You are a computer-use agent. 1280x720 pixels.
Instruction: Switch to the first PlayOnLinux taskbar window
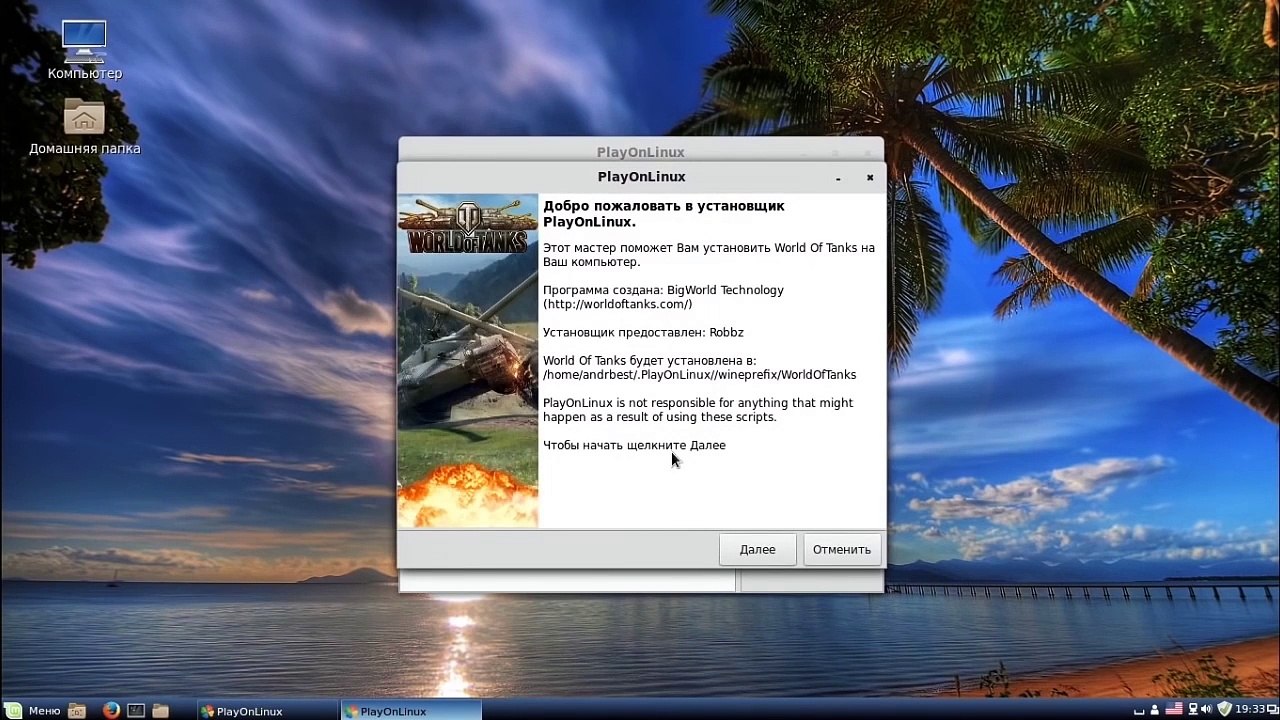pos(266,711)
